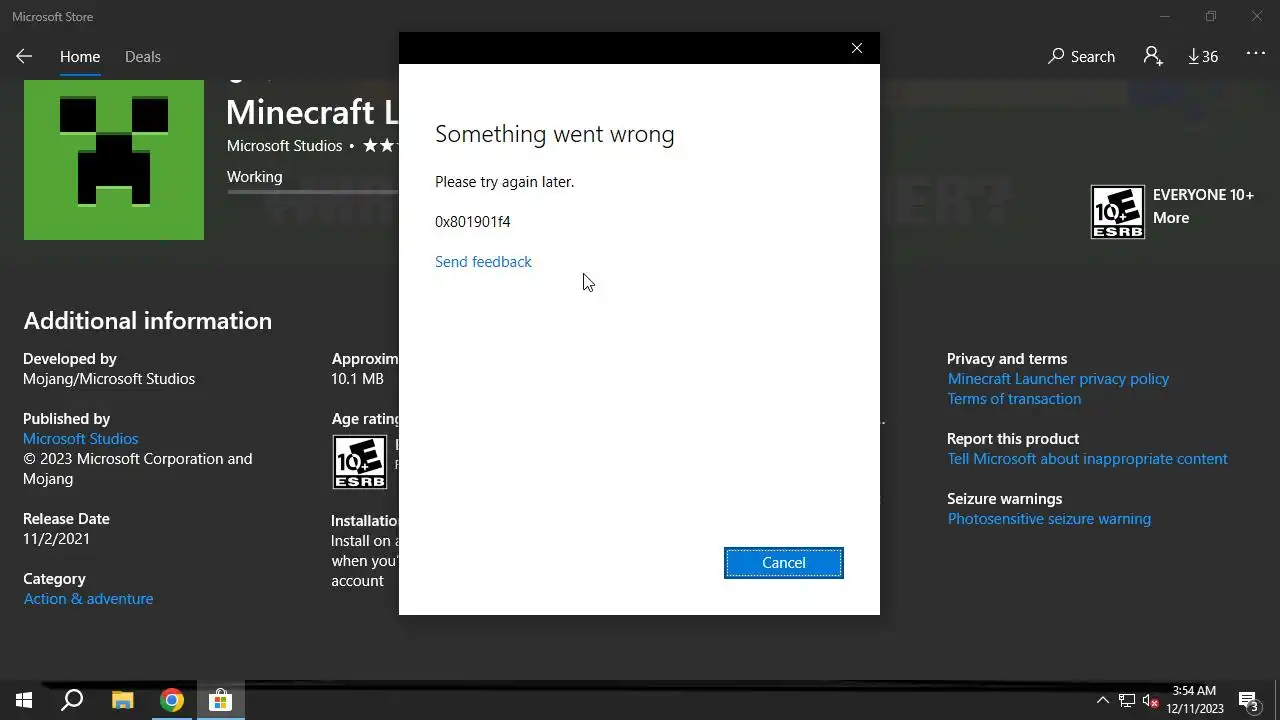
Task: Open the Action Center notifications icon
Action: (1248, 701)
